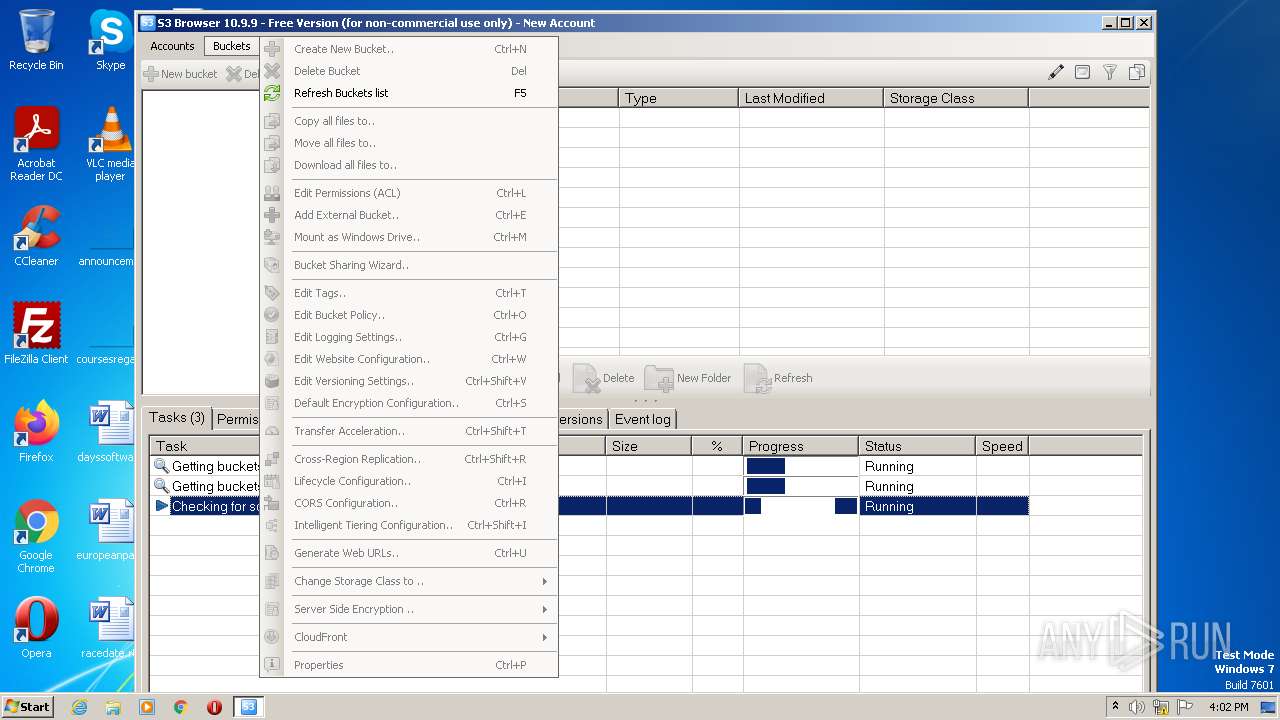1280x720 pixels.
Task: Click the empty buckets list pane
Action: [x=200, y=242]
